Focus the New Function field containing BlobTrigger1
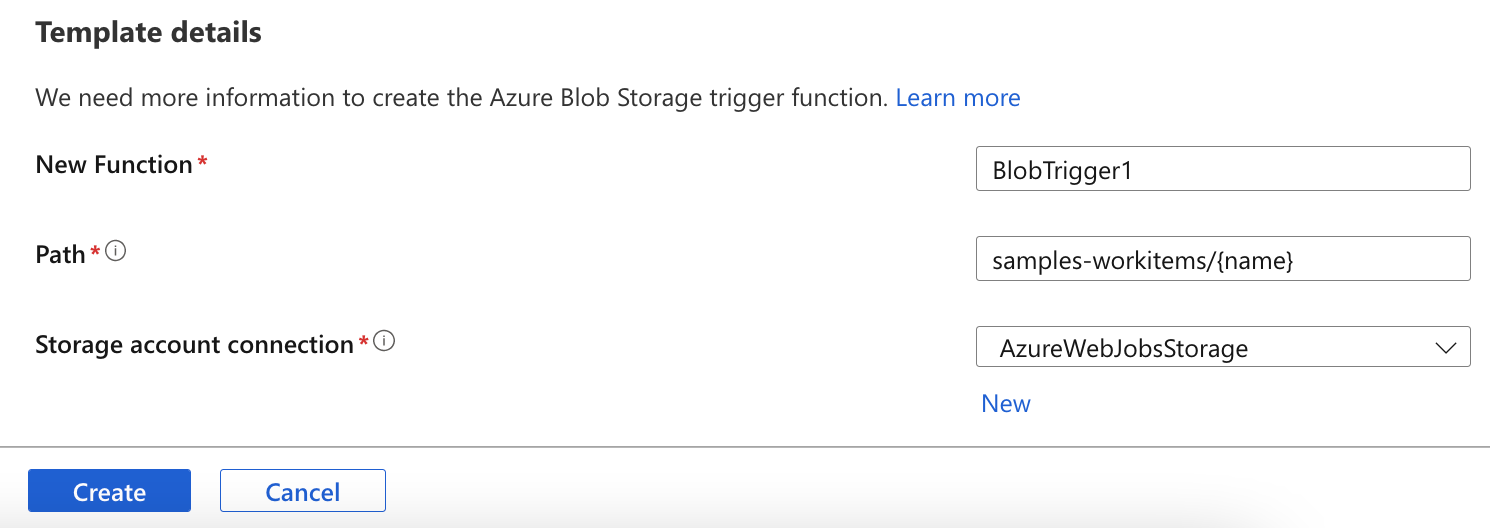The image size is (1490, 528). click(1222, 169)
